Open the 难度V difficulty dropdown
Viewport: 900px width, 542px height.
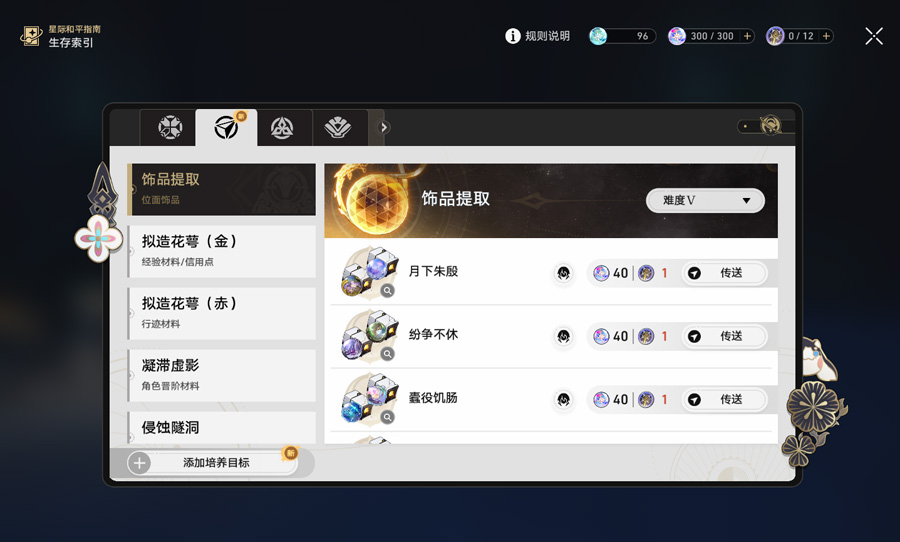[705, 200]
